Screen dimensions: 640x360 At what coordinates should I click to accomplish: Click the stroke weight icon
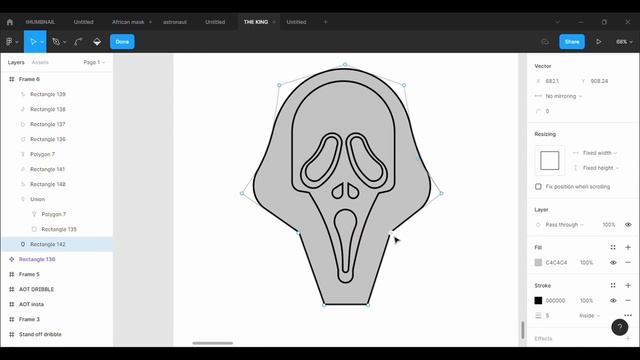click(x=538, y=316)
